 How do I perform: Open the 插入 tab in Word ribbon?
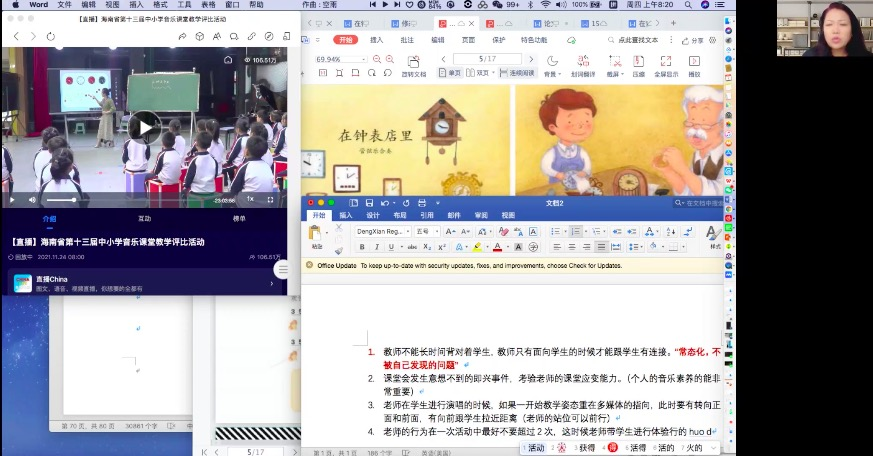346,215
